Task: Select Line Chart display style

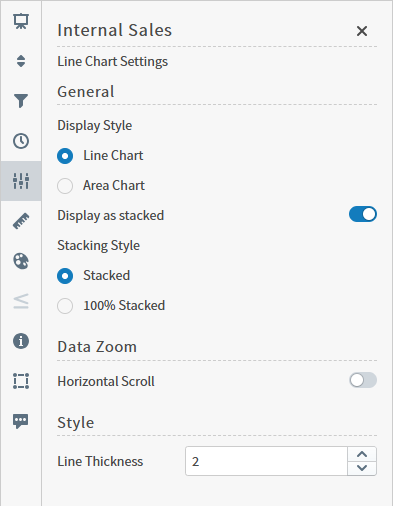Action: tap(65, 156)
